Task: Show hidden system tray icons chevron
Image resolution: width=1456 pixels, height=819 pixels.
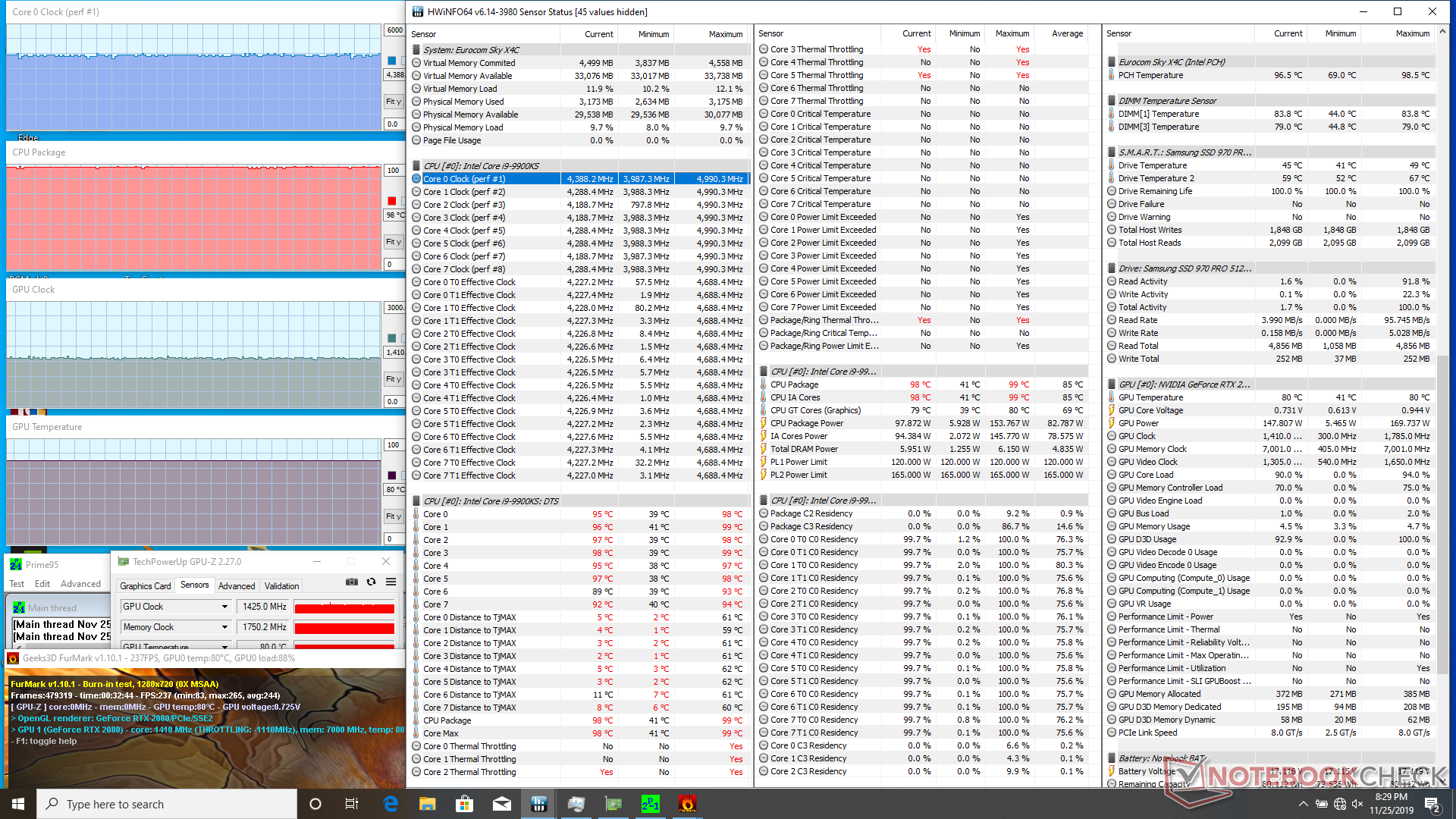Action: click(x=1303, y=804)
